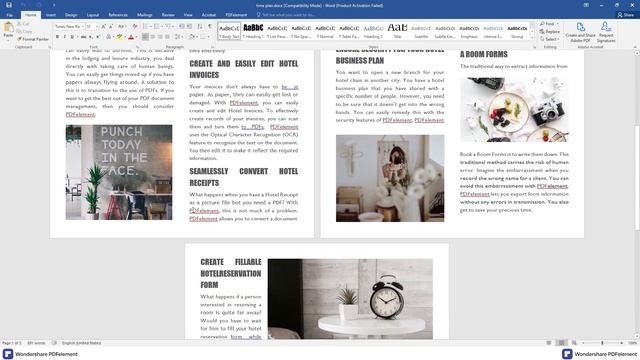Apply the Title style
The height and width of the screenshot is (360, 640).
(397, 31)
